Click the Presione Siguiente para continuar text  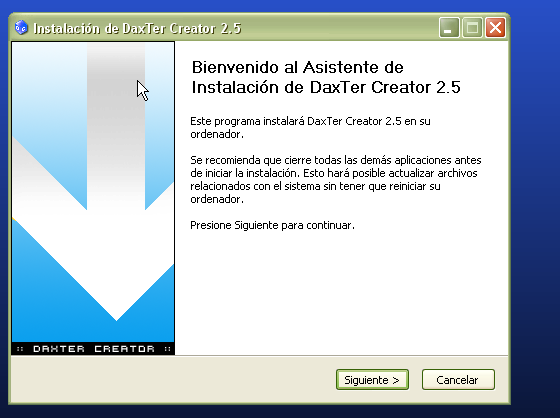click(x=272, y=225)
